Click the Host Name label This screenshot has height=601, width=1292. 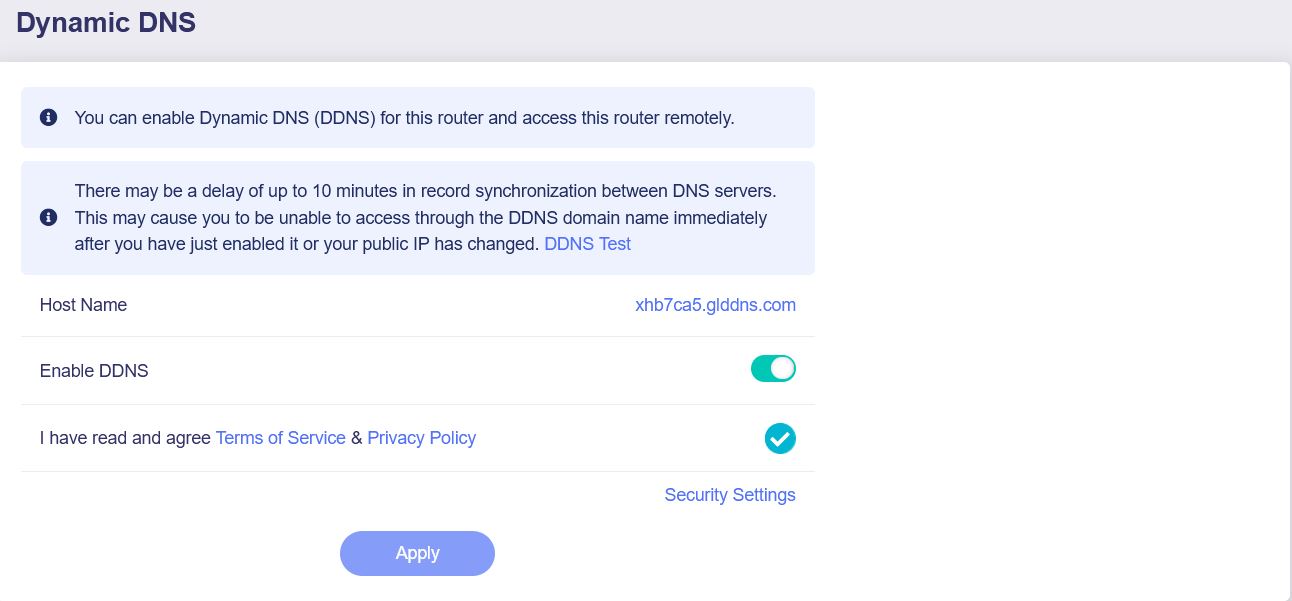(x=83, y=305)
